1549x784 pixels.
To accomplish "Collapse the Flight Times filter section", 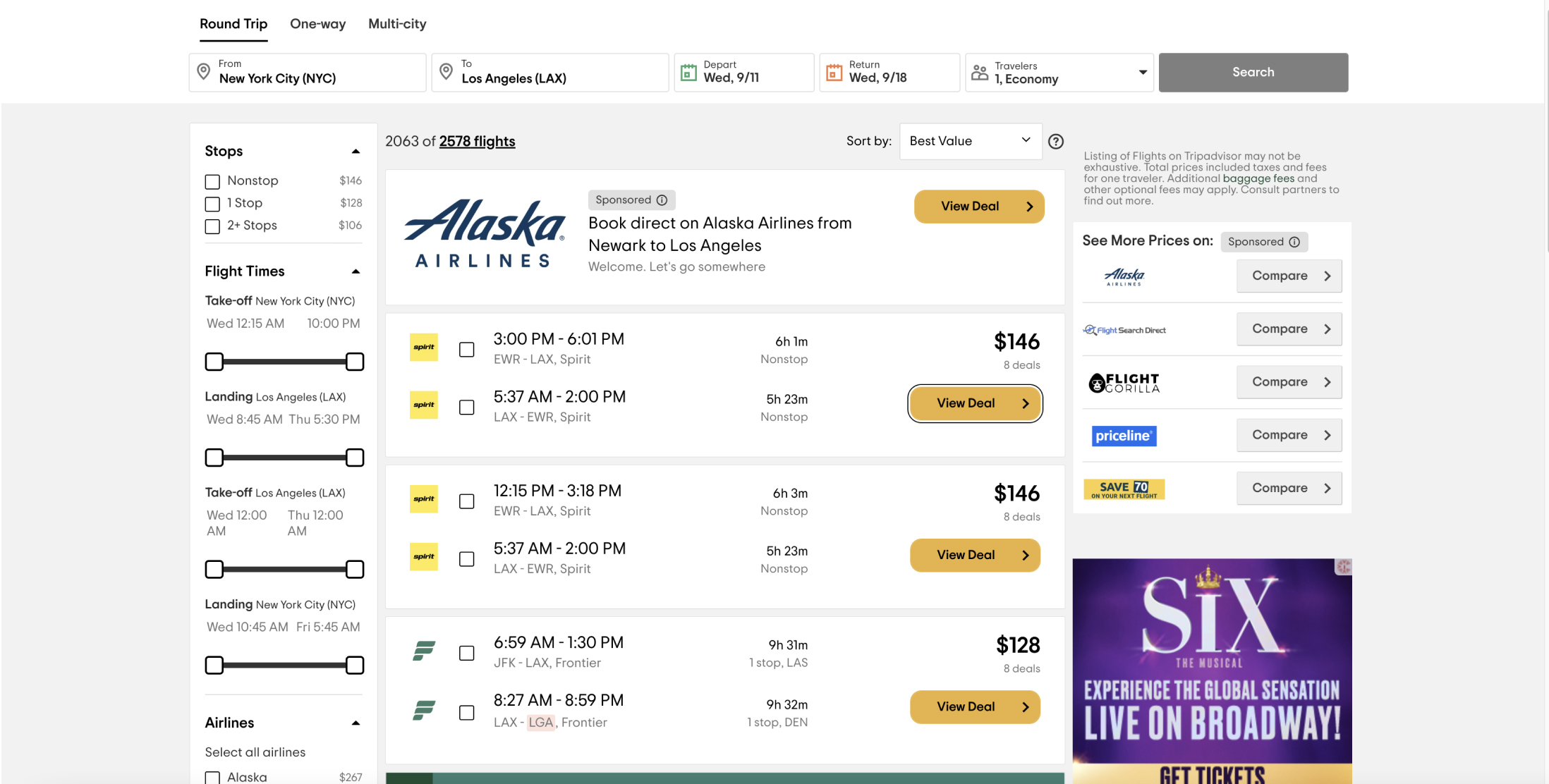I will (356, 271).
